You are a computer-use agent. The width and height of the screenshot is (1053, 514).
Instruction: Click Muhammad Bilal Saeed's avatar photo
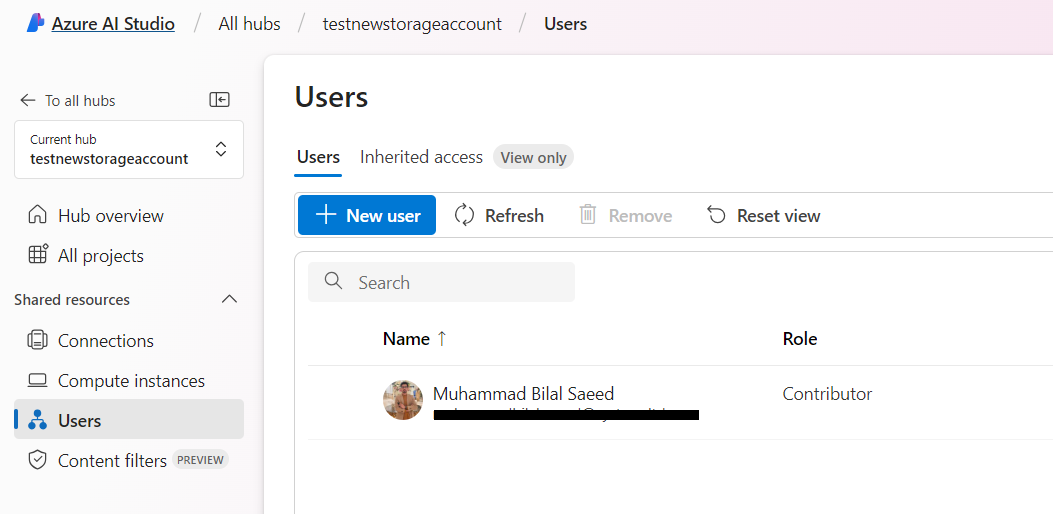click(403, 400)
